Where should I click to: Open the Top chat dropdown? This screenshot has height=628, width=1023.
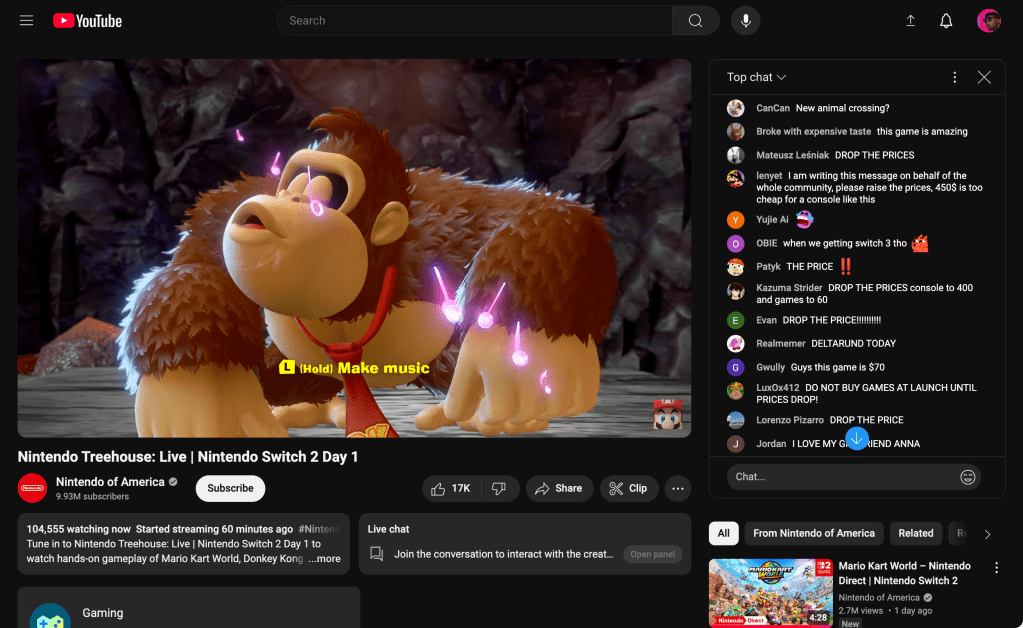[754, 77]
